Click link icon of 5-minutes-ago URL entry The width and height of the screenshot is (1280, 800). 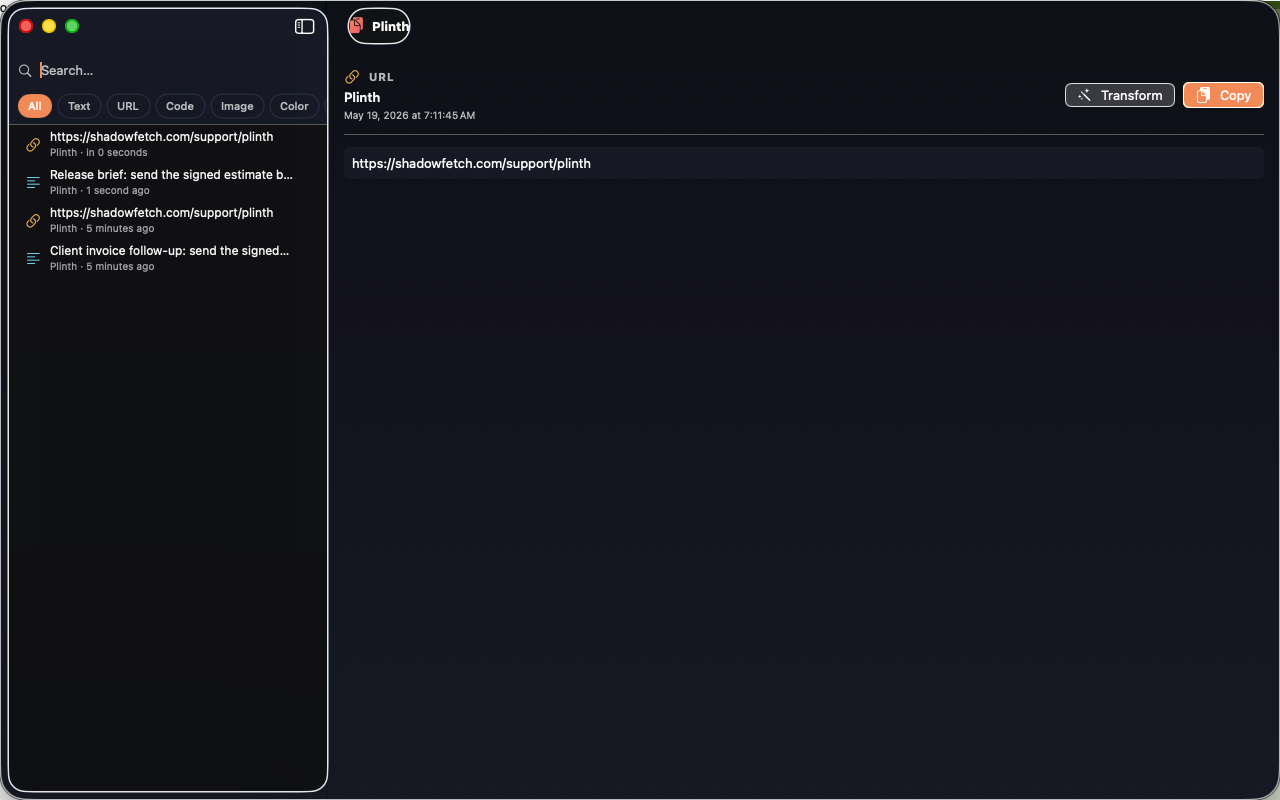point(33,221)
